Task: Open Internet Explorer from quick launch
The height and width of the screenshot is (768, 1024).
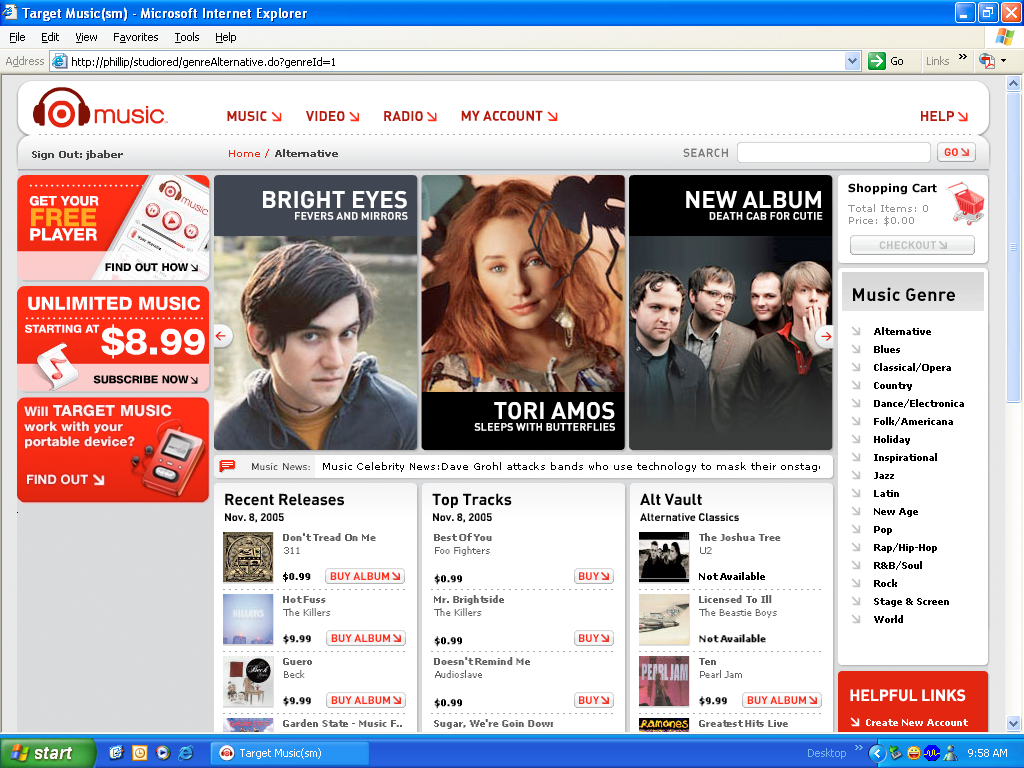Action: (186, 753)
